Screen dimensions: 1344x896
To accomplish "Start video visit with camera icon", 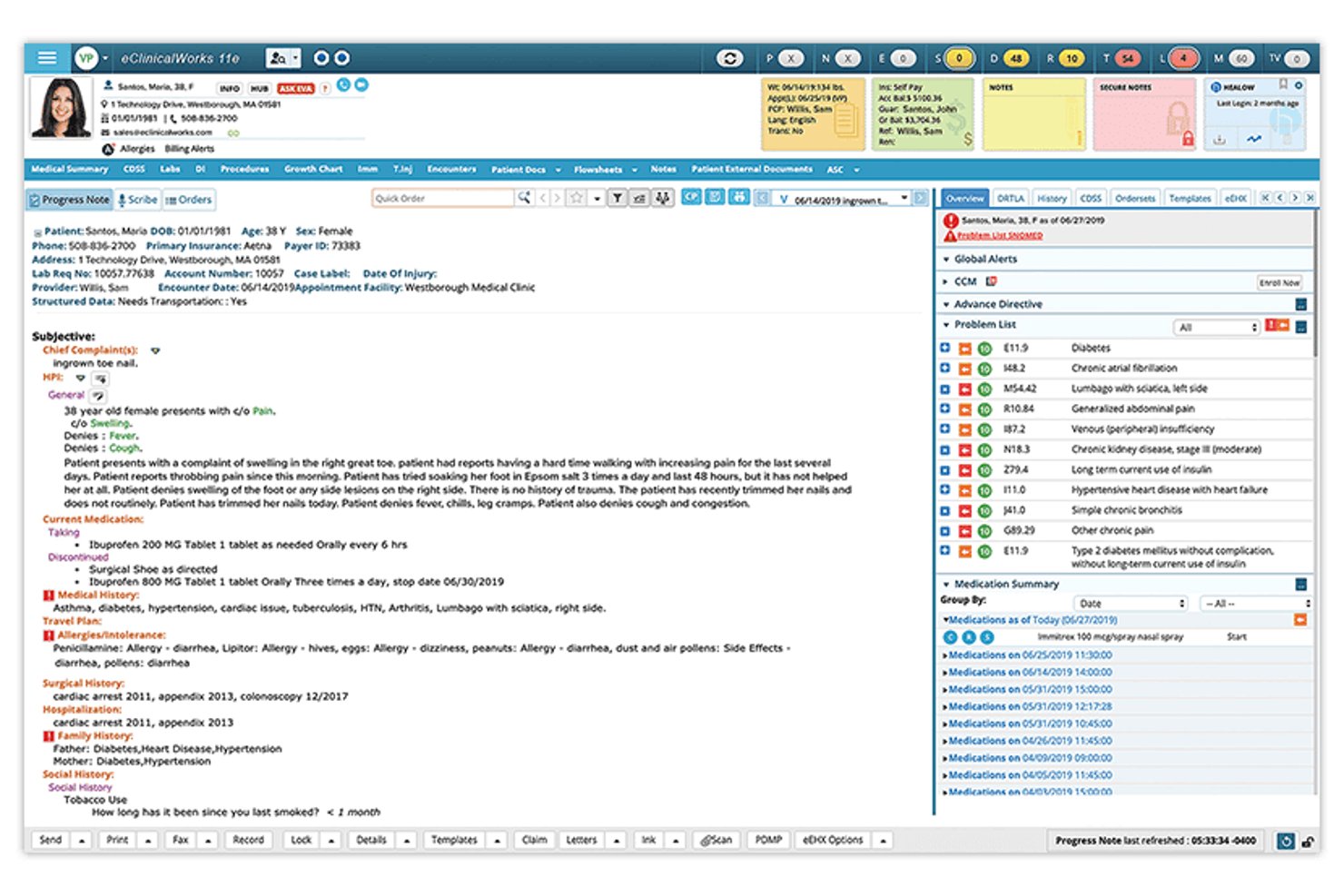I will [x=361, y=85].
